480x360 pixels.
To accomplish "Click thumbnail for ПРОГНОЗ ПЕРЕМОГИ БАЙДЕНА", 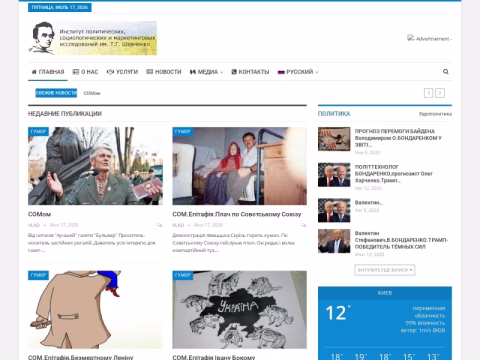I will point(334,139).
